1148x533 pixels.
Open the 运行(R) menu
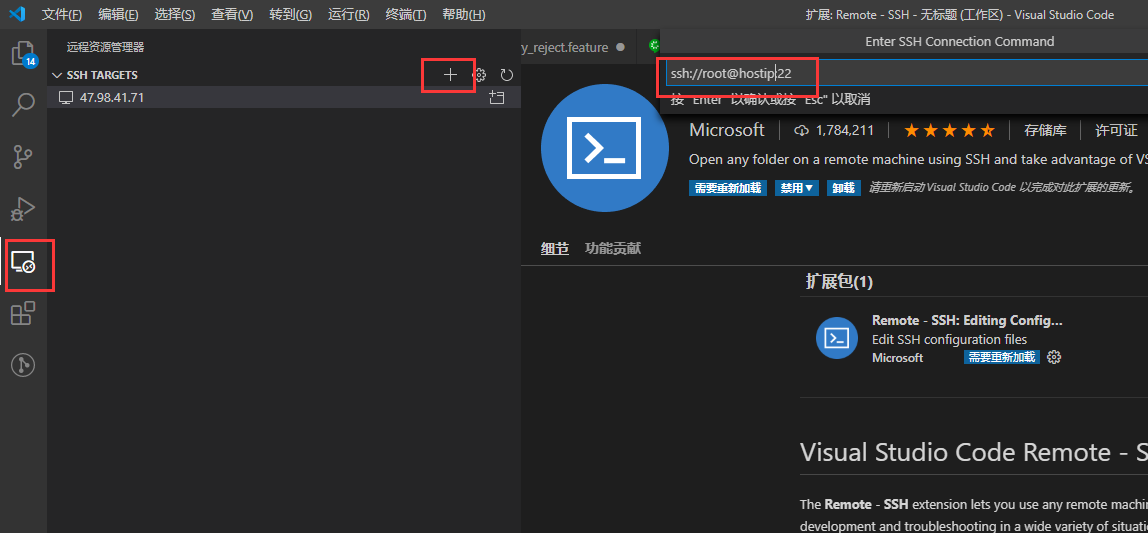348,15
